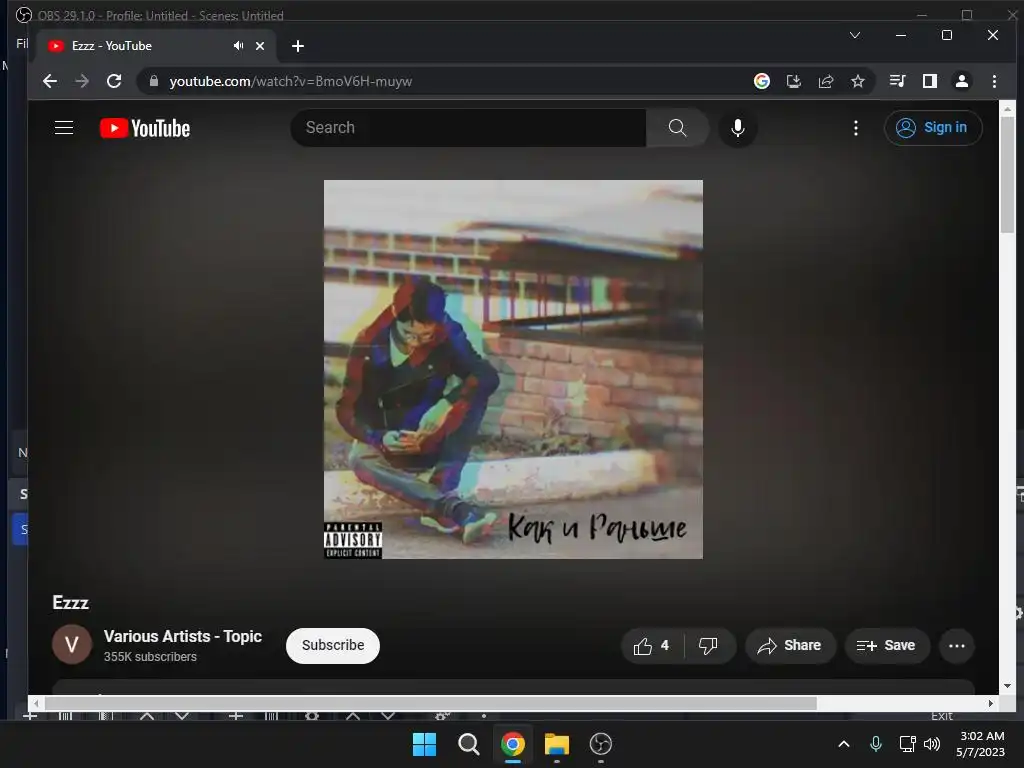Toggle Chrome side panel
1024x768 pixels.
click(x=929, y=81)
